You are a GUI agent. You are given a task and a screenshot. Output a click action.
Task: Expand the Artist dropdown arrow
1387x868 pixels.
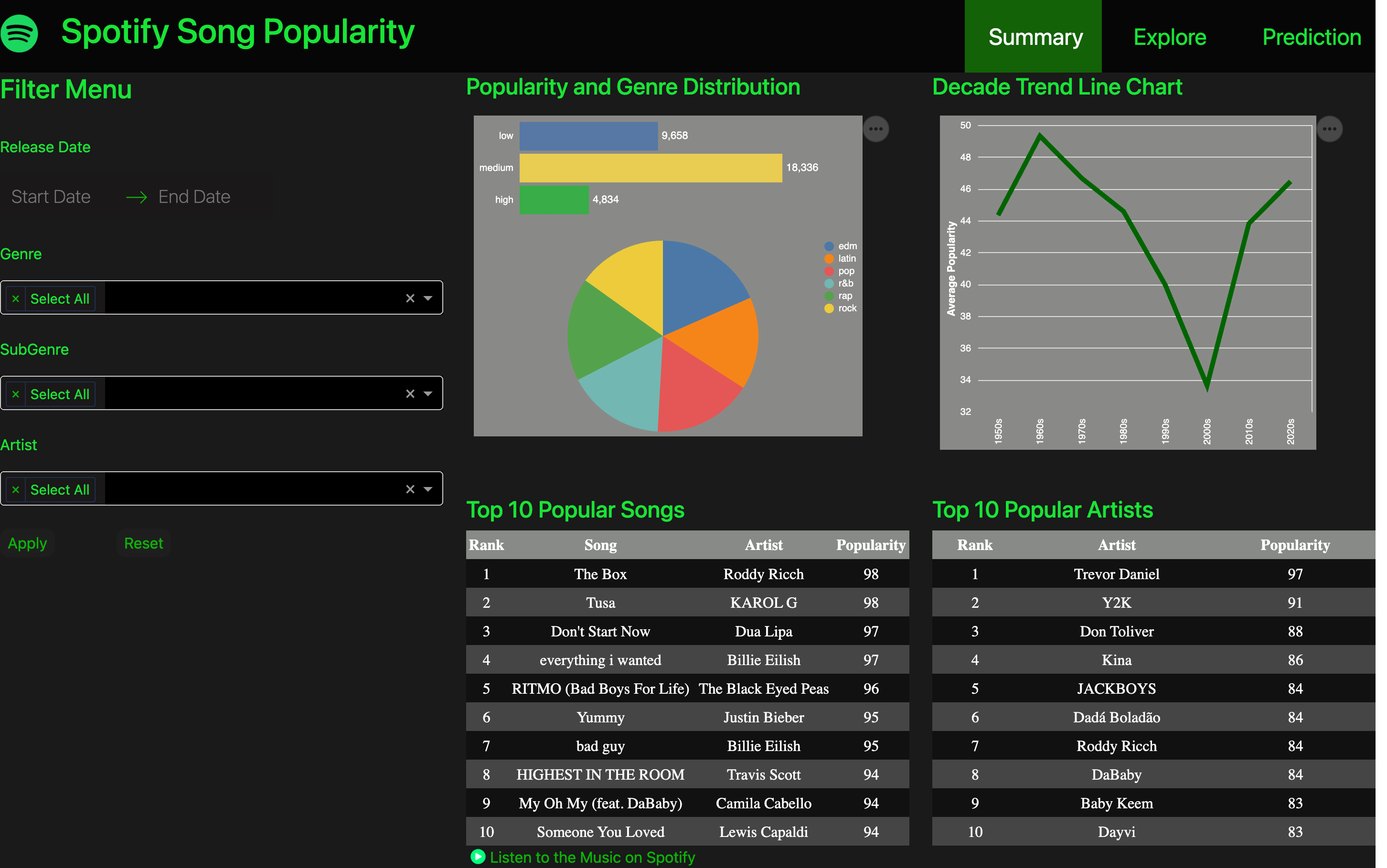coord(427,490)
